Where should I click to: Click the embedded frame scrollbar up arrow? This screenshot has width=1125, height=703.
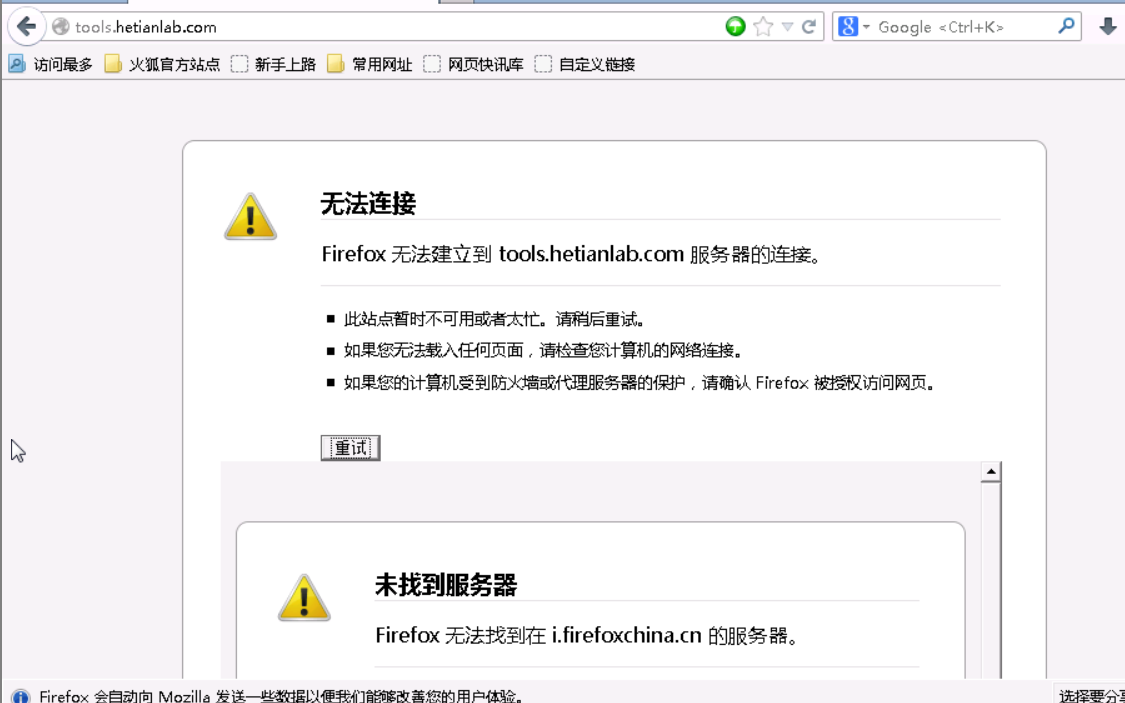pos(991,471)
